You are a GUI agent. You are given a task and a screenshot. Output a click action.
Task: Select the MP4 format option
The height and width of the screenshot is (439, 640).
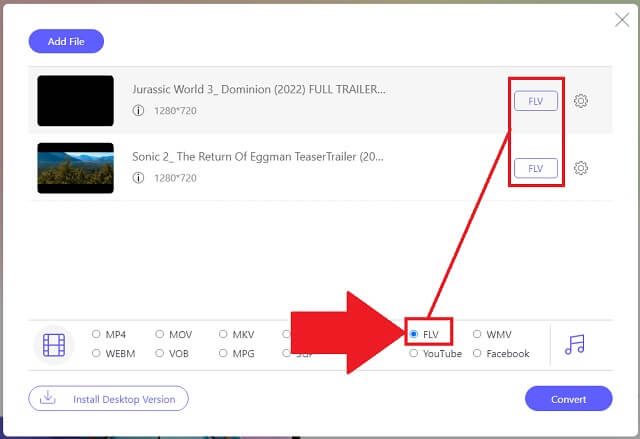(97, 334)
